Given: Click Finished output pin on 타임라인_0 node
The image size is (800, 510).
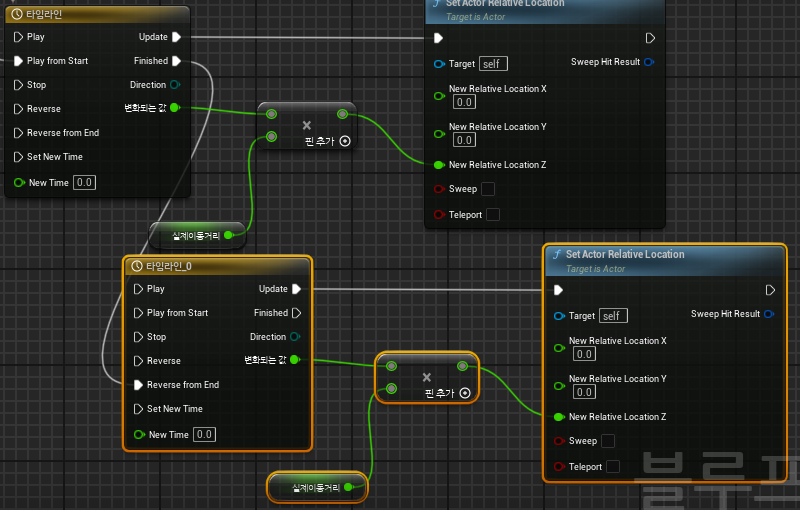Looking at the screenshot, I should pyautogui.click(x=296, y=313).
